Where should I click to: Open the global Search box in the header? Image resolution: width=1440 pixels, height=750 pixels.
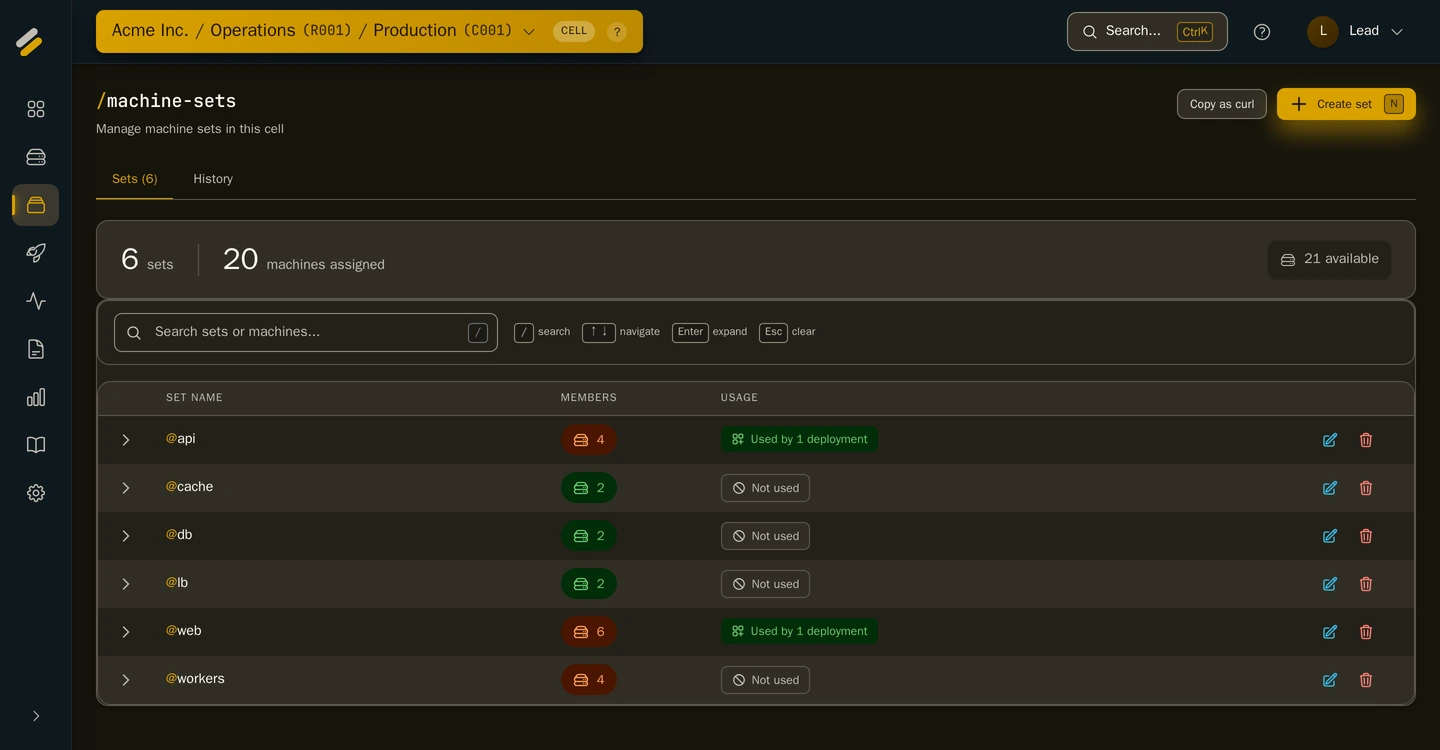click(x=1147, y=31)
